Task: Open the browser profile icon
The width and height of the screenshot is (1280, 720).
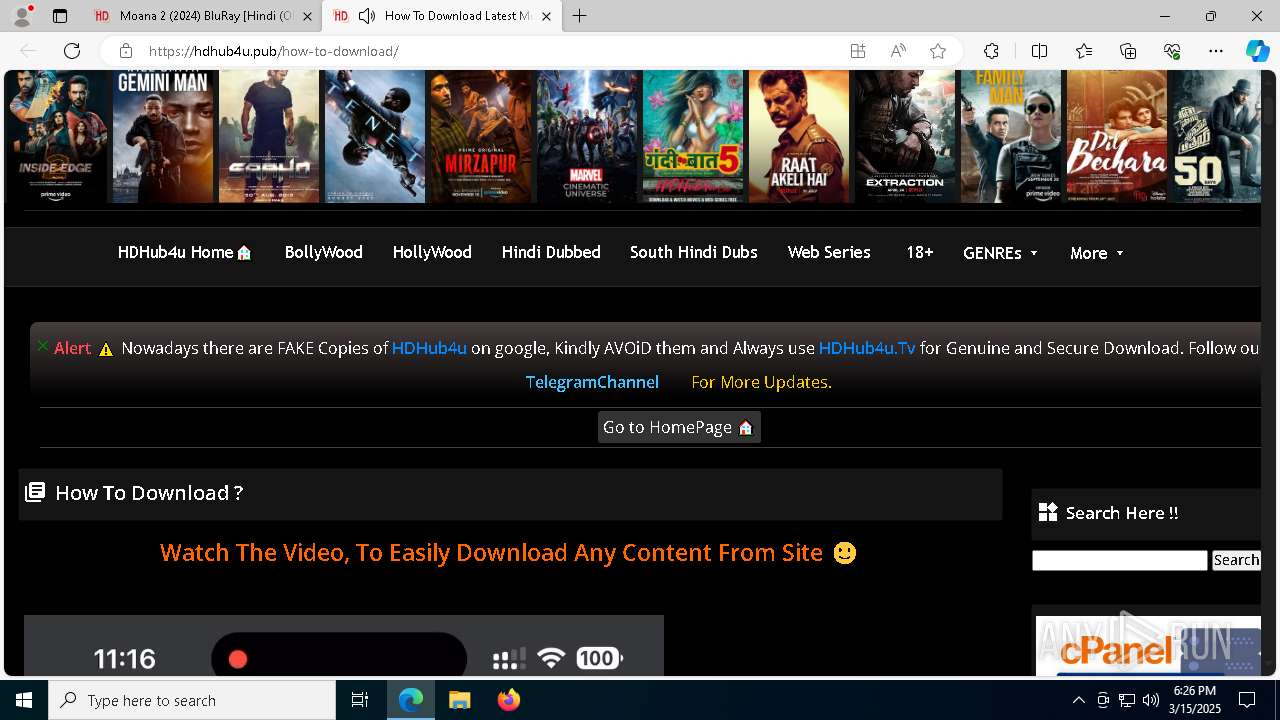Action: 22,16
